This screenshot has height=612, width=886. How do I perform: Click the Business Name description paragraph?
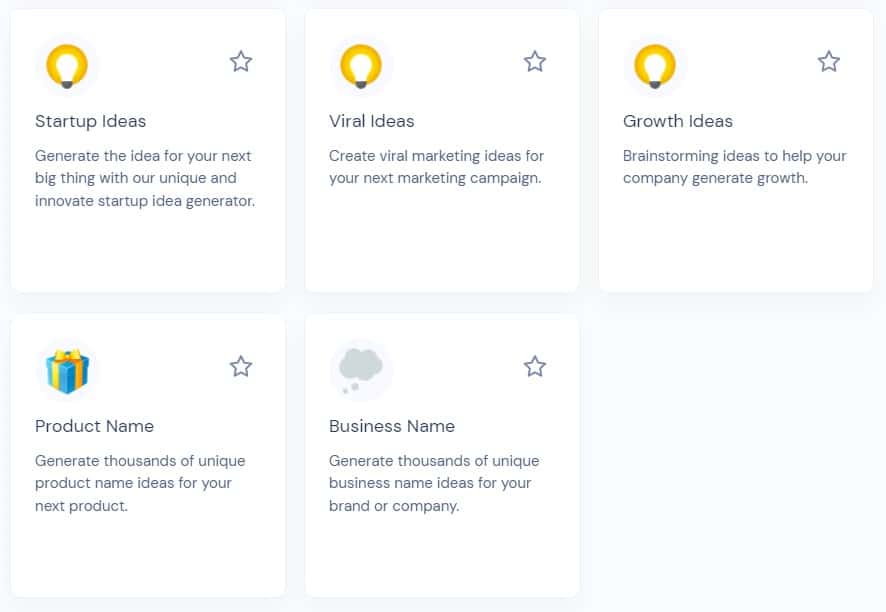coord(433,483)
